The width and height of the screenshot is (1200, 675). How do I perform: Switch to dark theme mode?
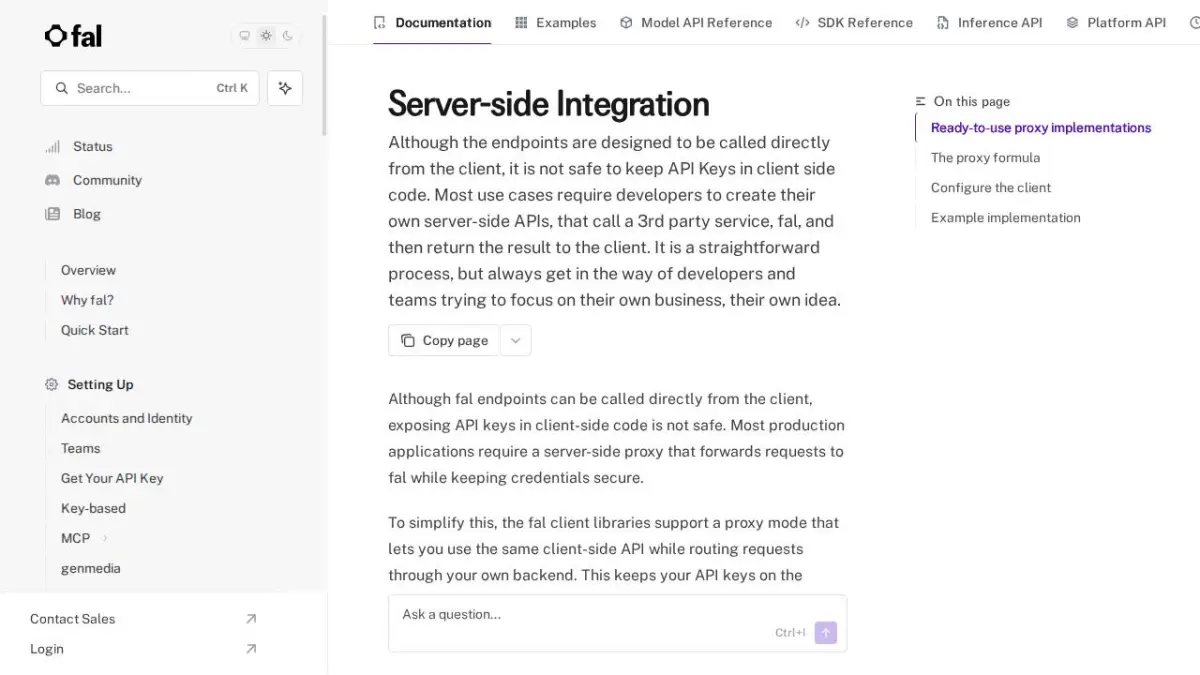coord(288,36)
